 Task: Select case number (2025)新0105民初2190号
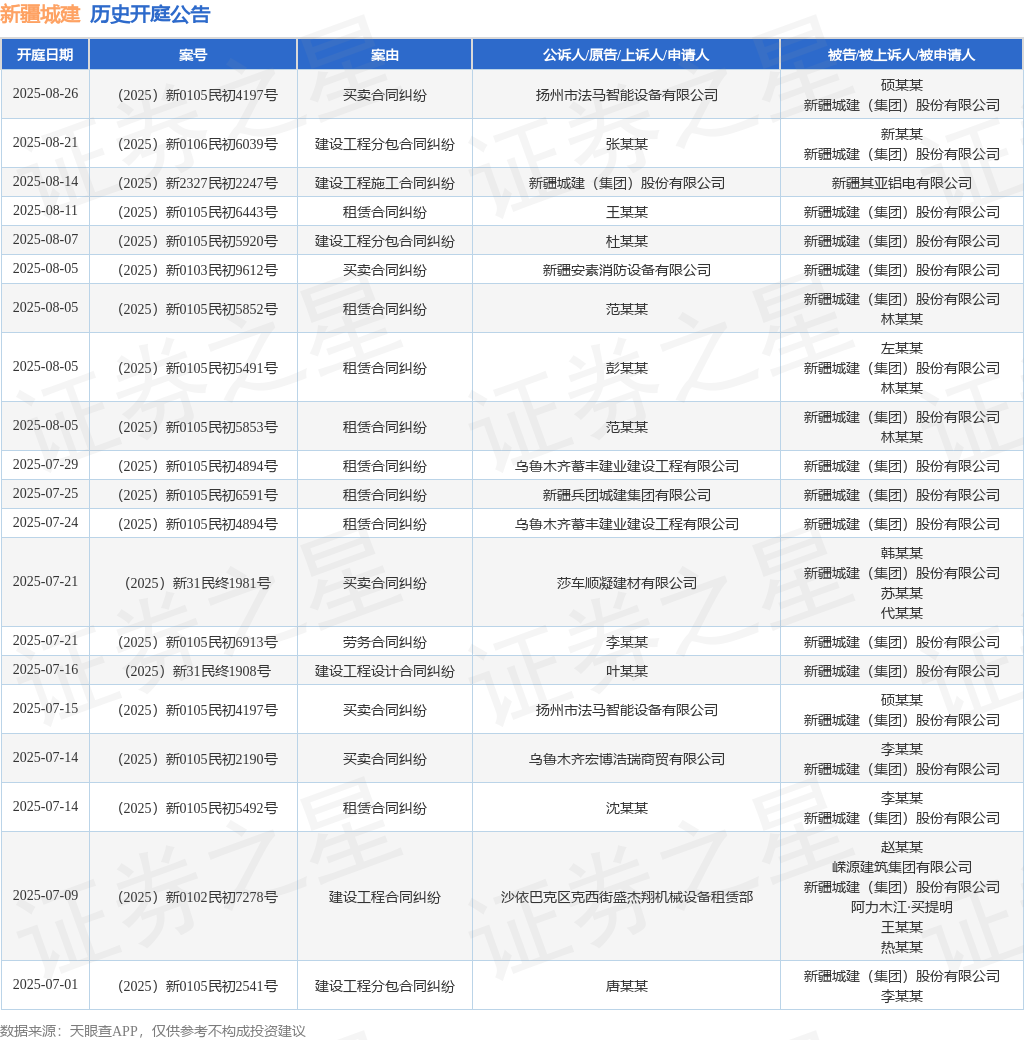pyautogui.click(x=198, y=759)
